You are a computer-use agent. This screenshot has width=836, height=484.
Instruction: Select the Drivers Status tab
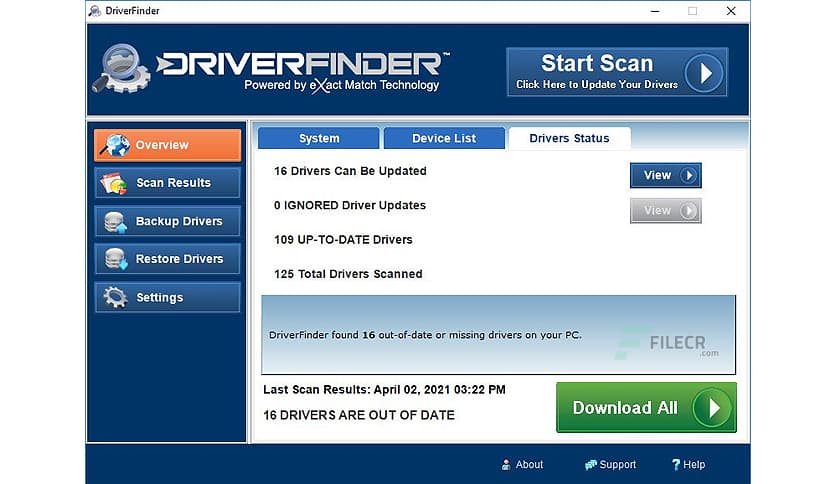click(x=569, y=138)
